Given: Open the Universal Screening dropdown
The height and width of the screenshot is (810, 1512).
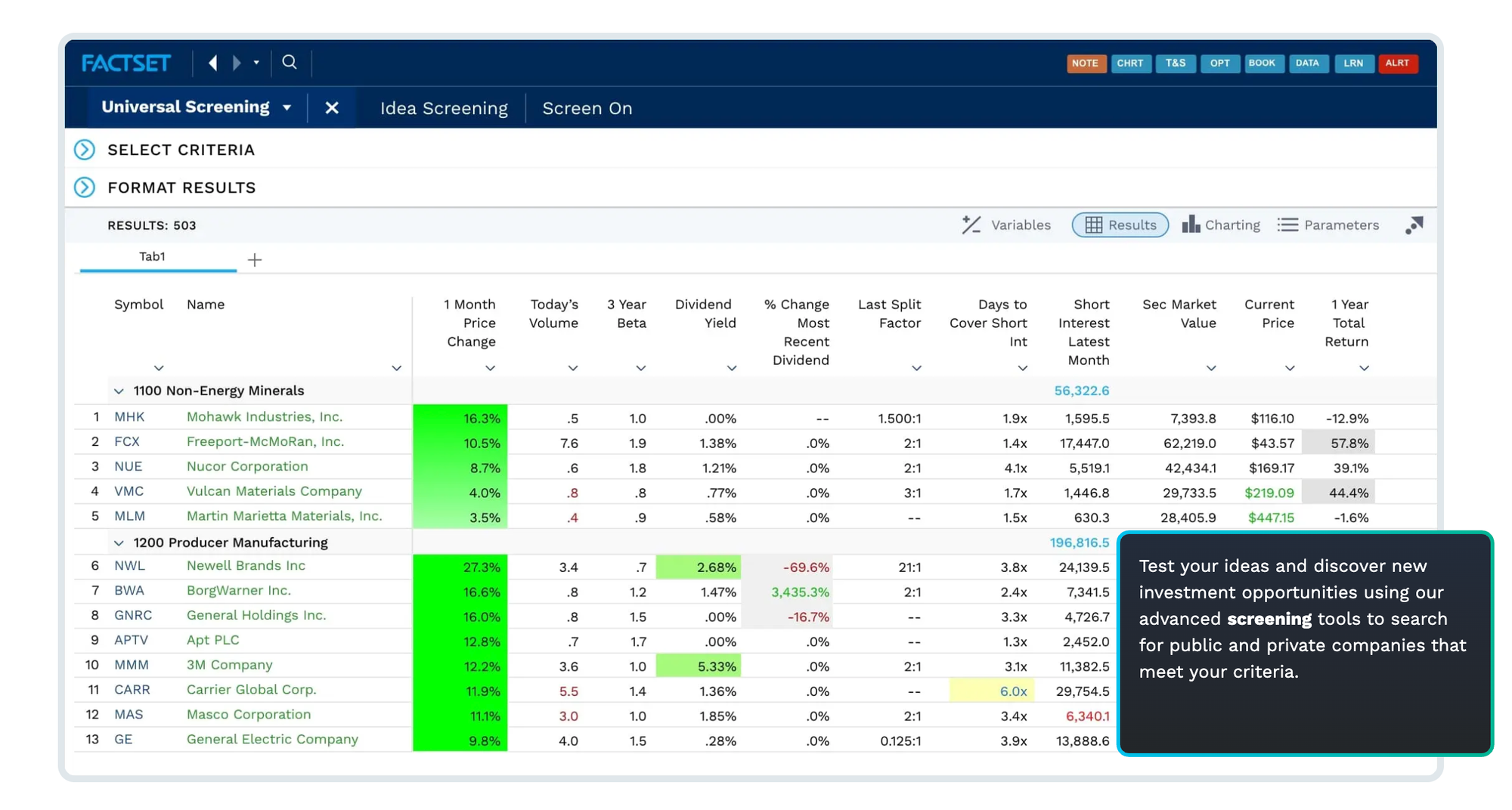Looking at the screenshot, I should click(x=287, y=107).
